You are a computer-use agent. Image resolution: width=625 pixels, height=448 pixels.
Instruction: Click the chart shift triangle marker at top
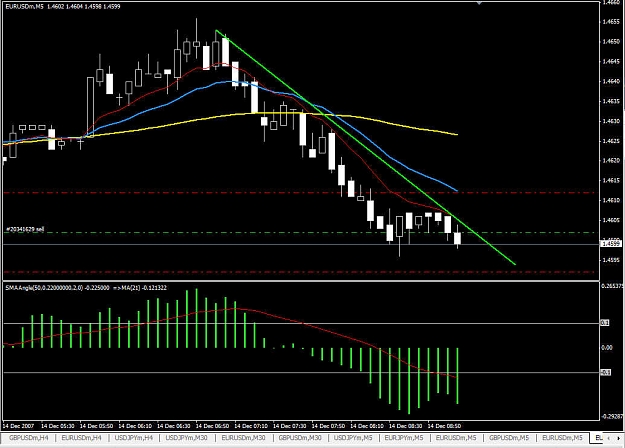479,3
